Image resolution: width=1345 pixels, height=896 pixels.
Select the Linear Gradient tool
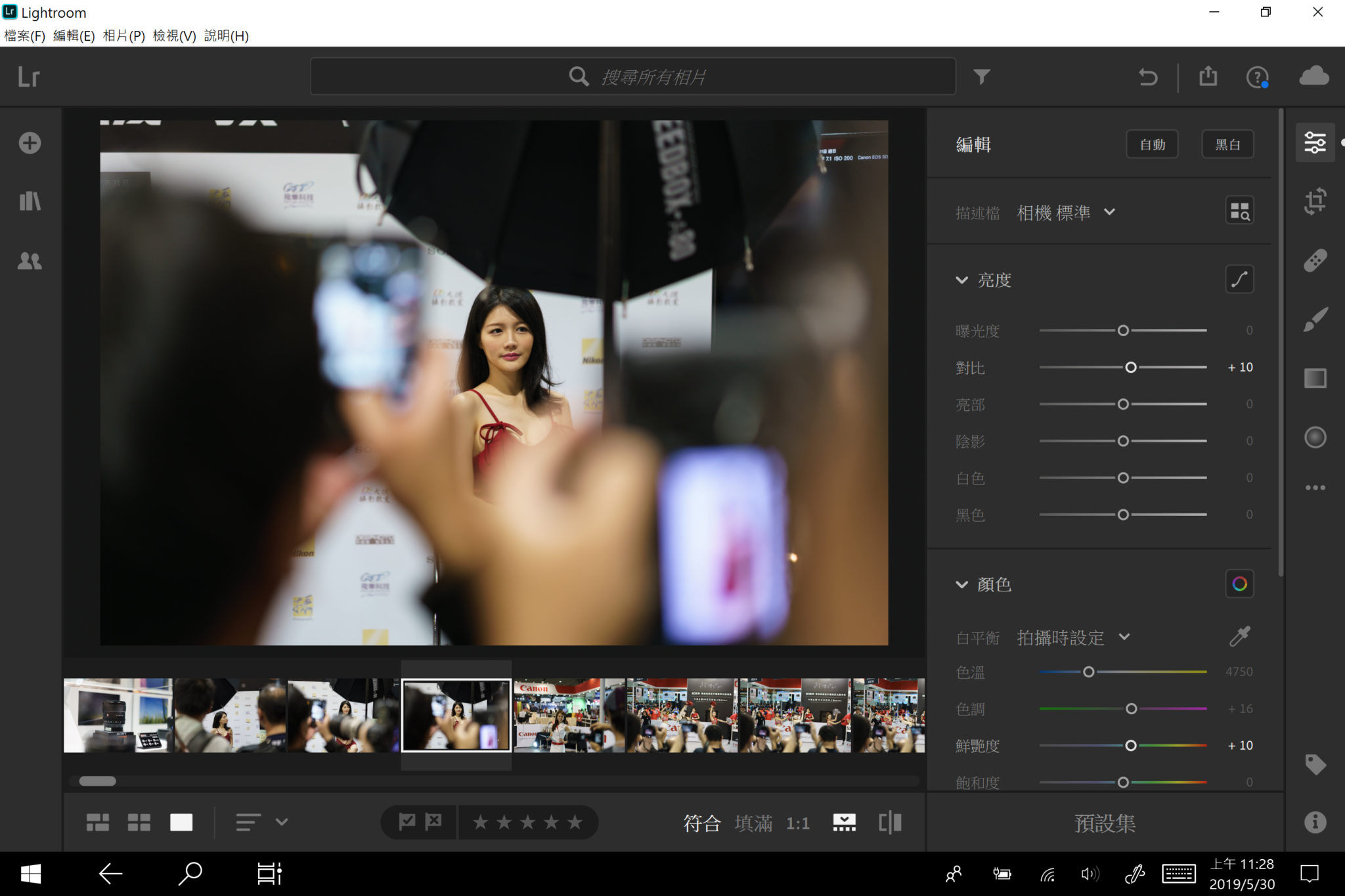point(1315,378)
